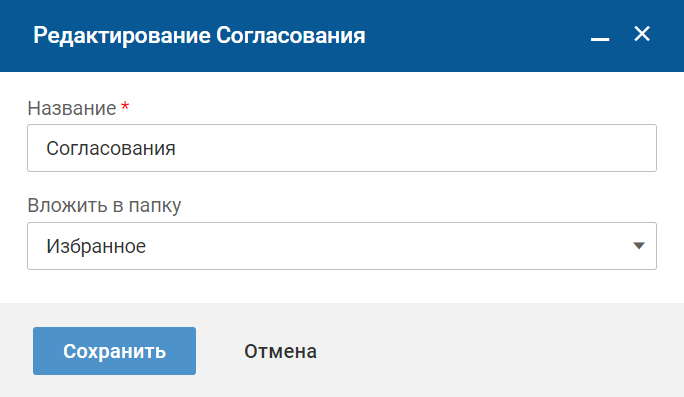Screen dimensions: 684x397
Task: Click the Редактирование Согласования title text
Action: 199,35
